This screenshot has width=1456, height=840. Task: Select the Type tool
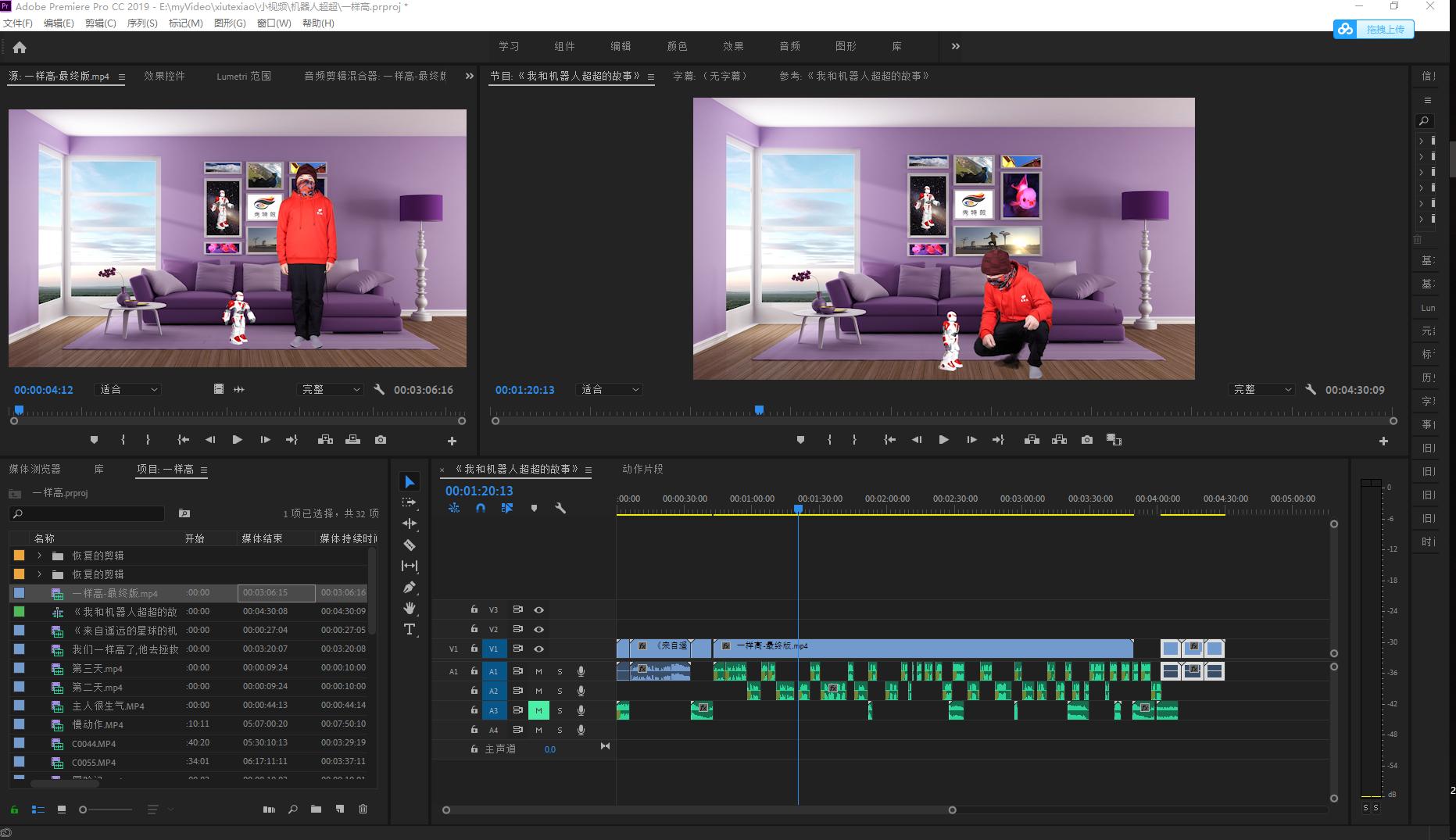click(410, 630)
